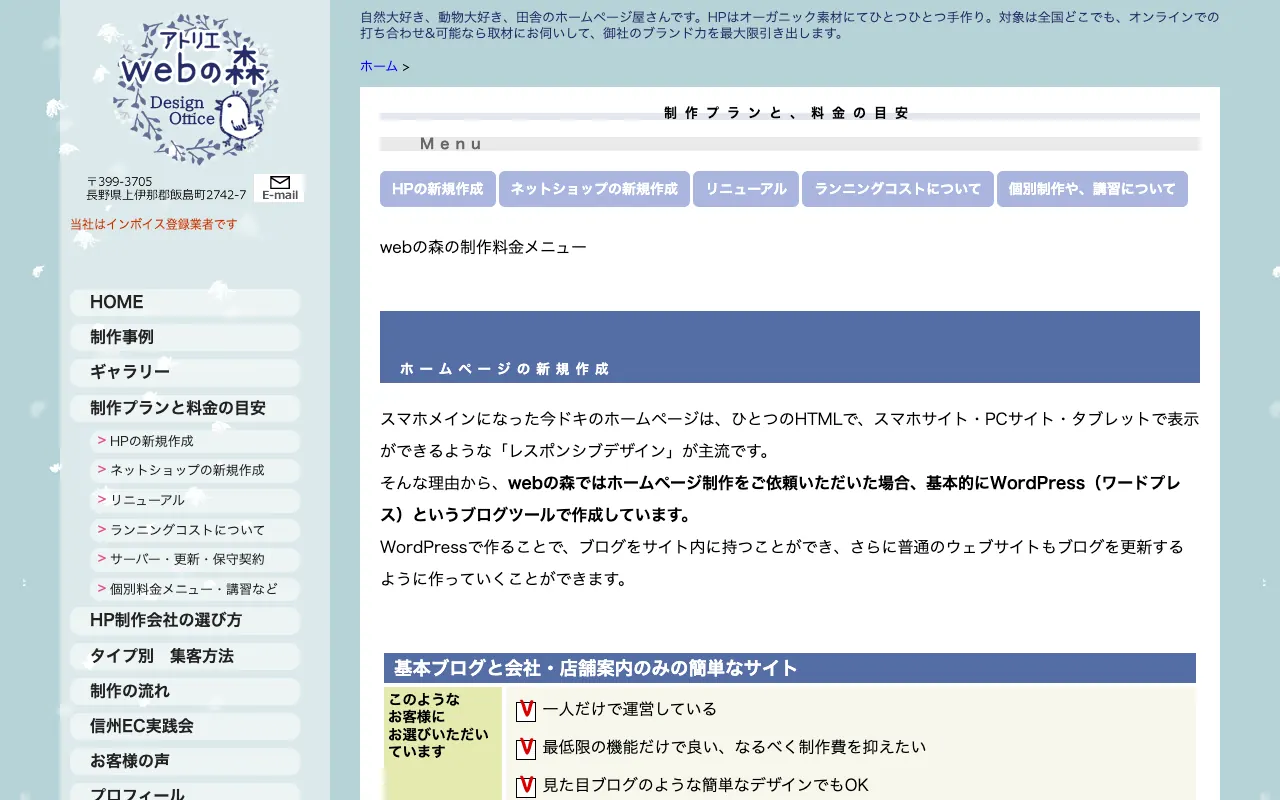Open the E-mail envelope icon

[279, 188]
